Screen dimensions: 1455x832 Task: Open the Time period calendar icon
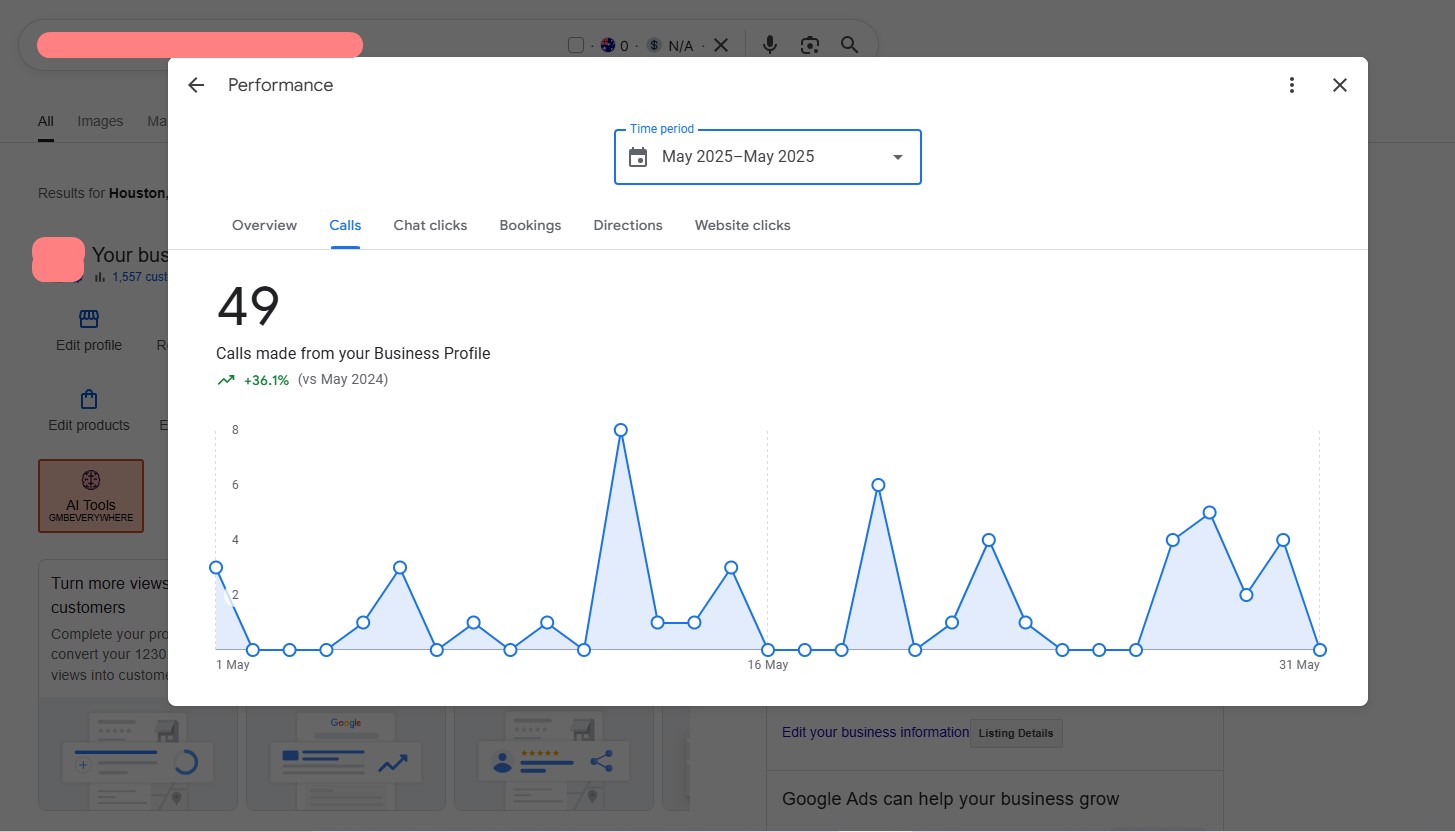coord(638,157)
